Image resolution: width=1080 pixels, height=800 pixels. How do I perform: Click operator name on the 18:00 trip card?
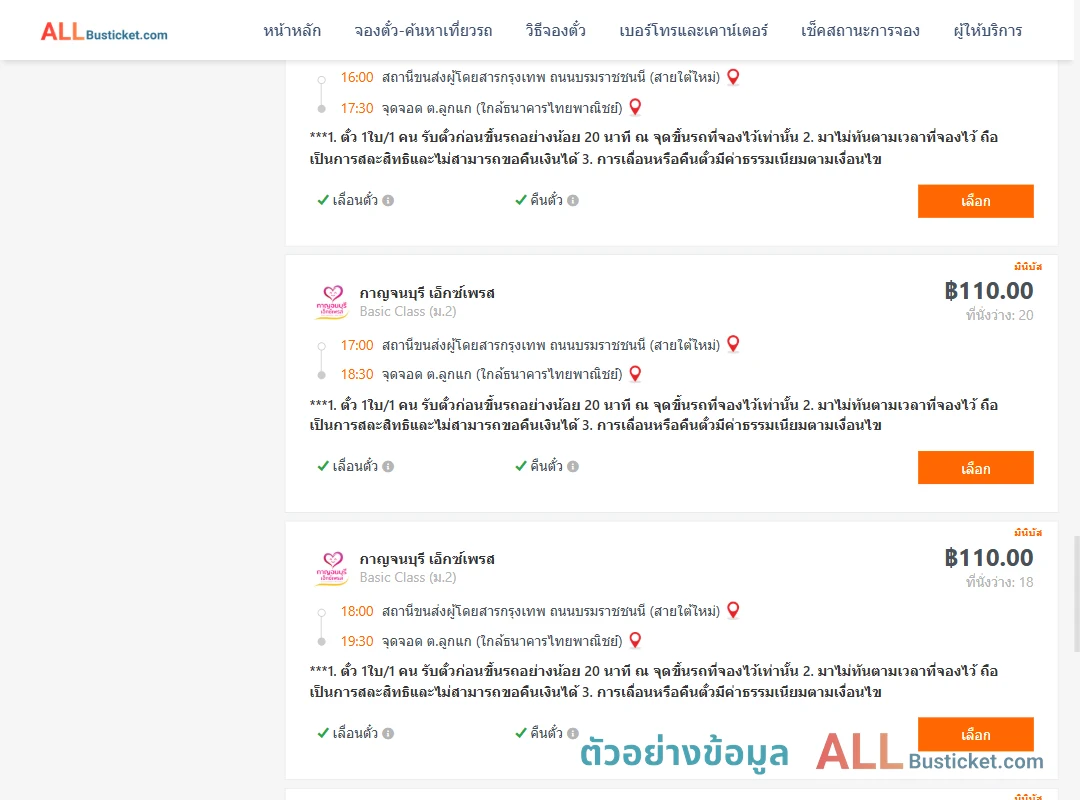pos(427,559)
